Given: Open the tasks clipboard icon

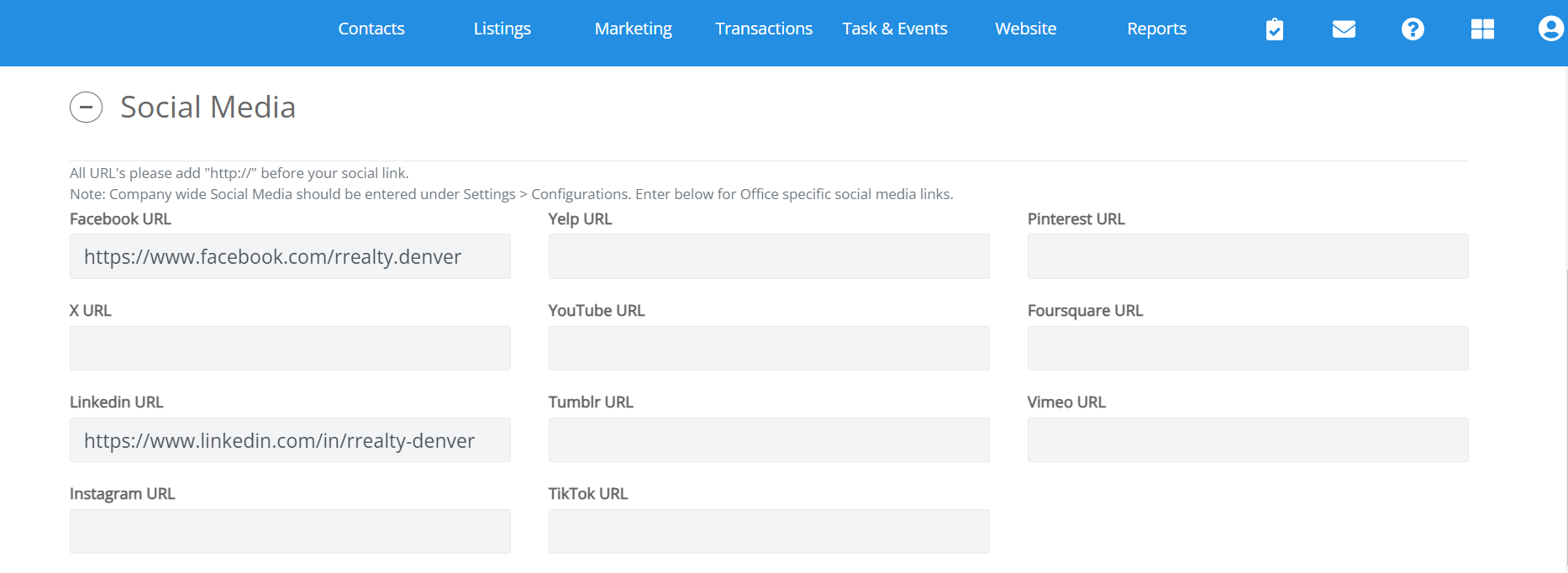Looking at the screenshot, I should coord(1274,29).
